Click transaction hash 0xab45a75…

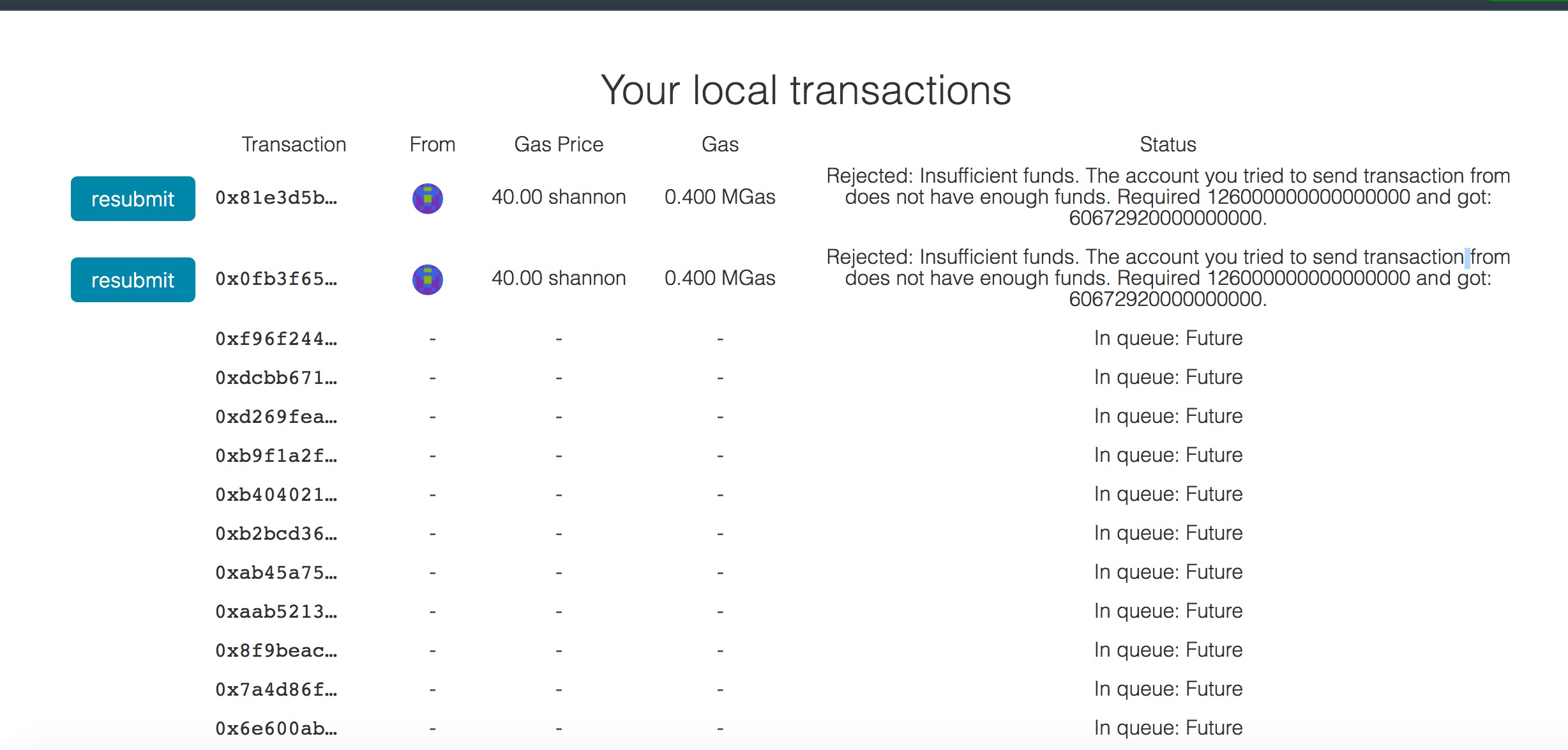pyautogui.click(x=276, y=572)
